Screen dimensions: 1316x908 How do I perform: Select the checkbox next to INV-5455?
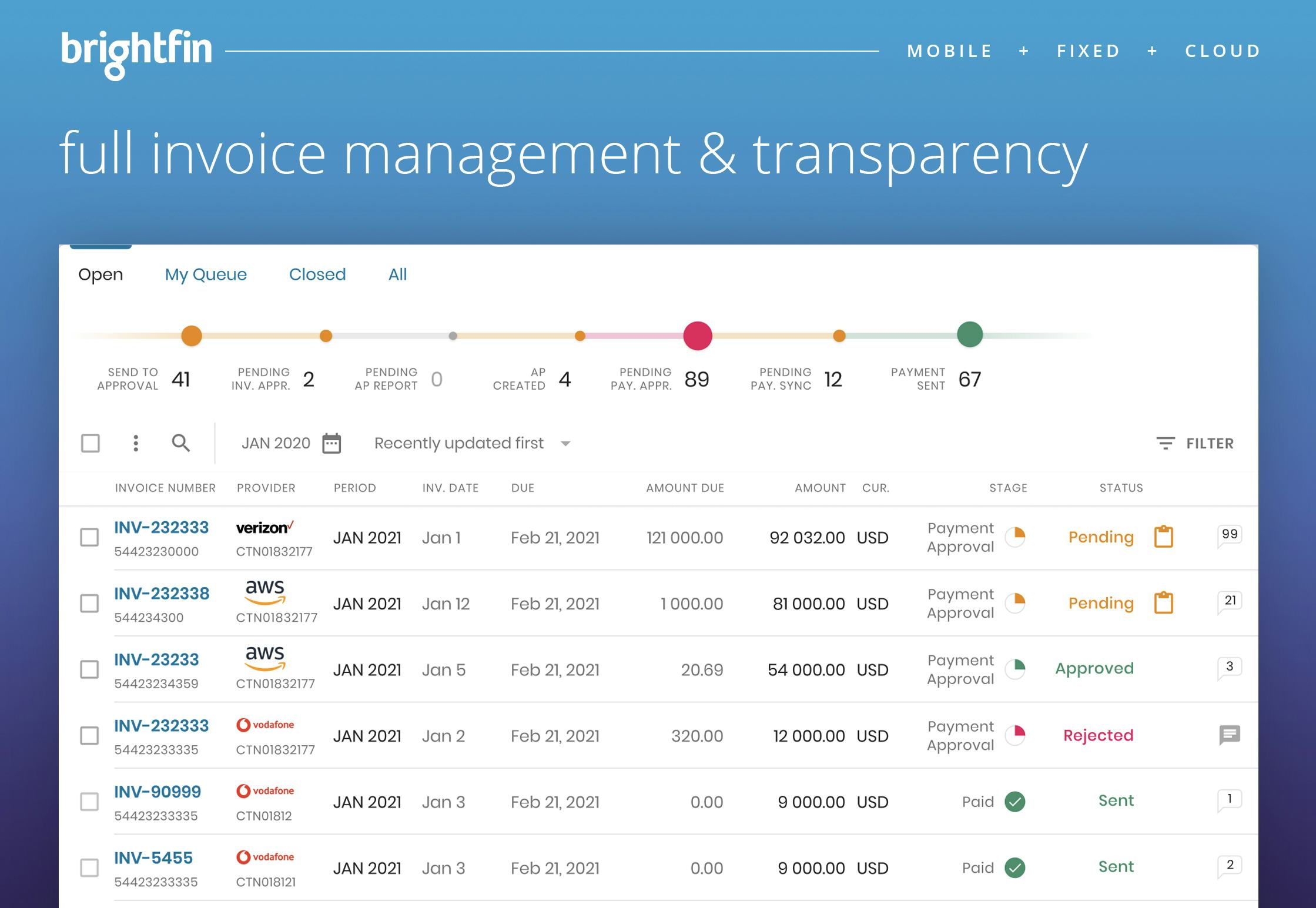(91, 867)
